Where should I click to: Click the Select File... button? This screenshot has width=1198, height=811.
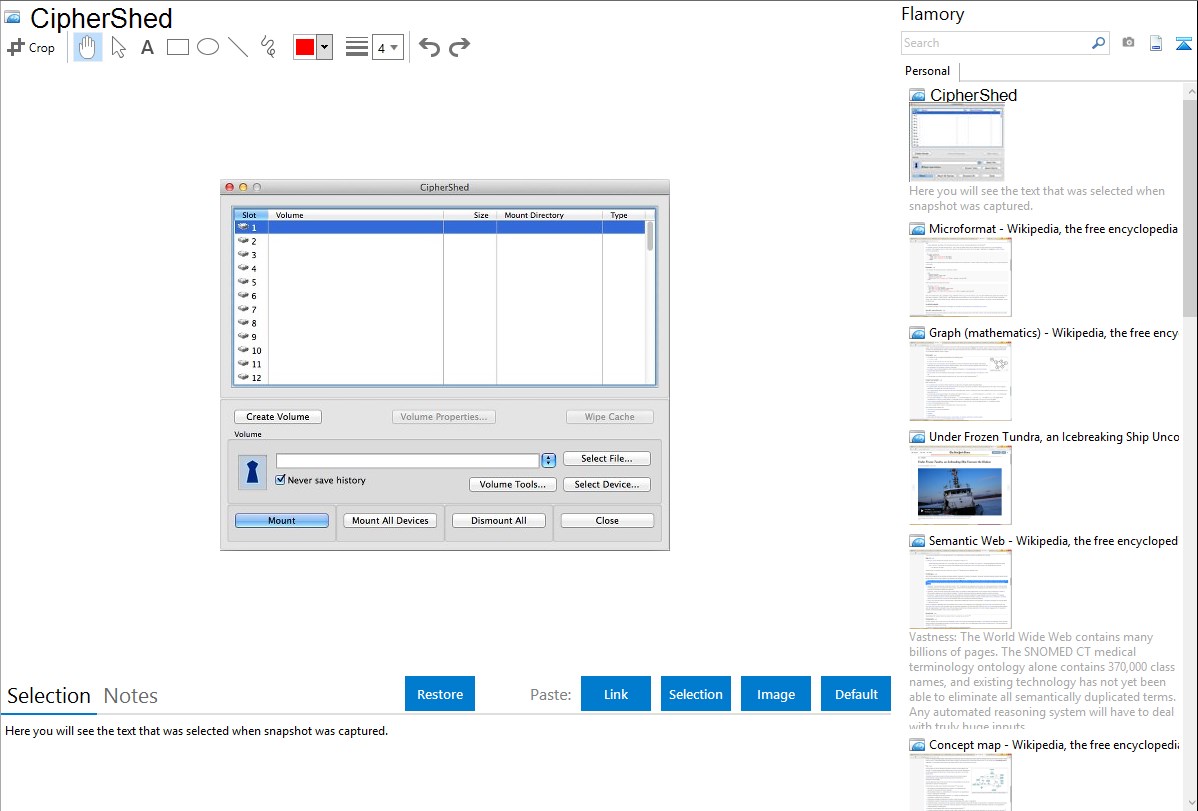(607, 459)
